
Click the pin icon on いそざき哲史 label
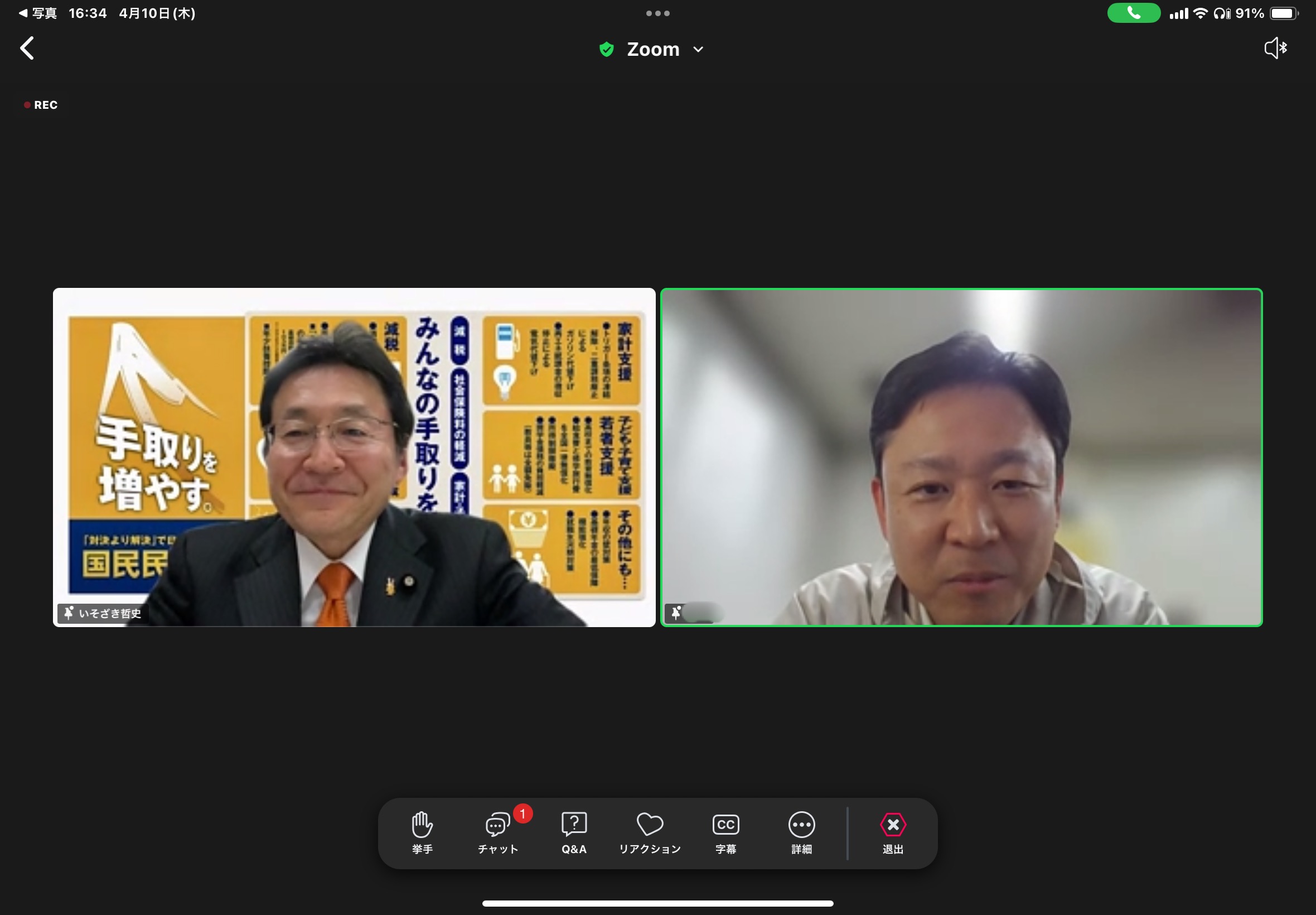pos(69,613)
